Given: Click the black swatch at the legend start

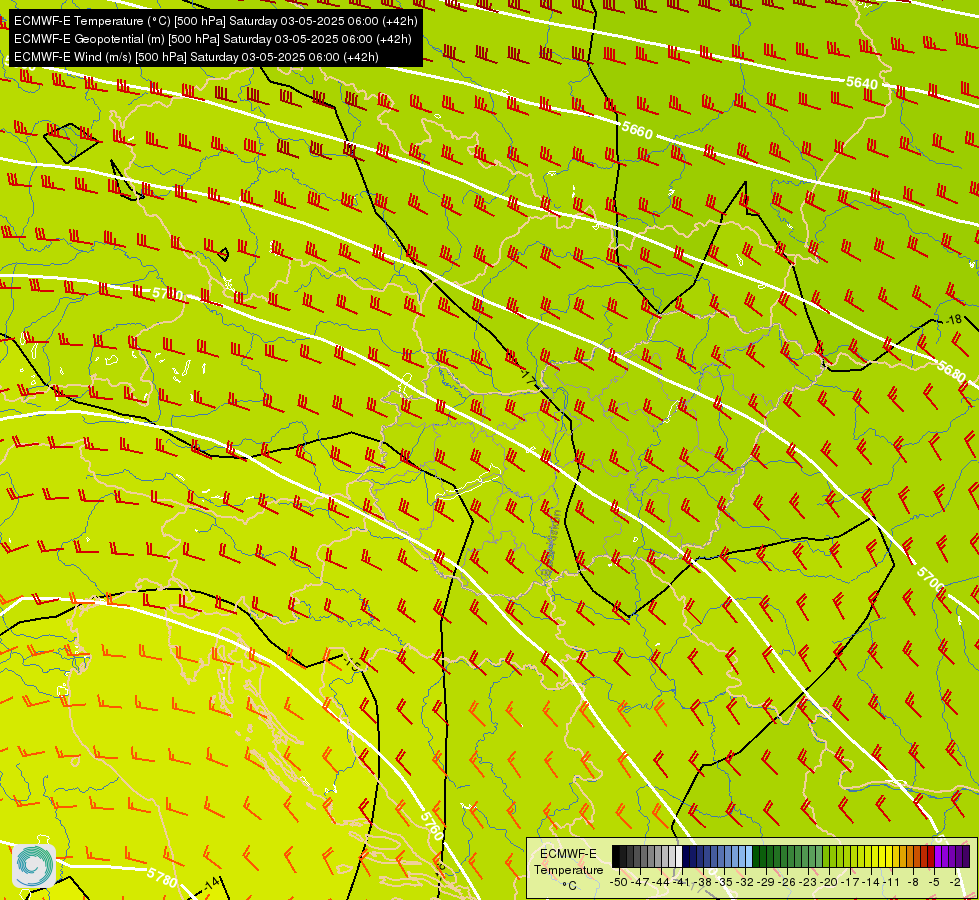Looking at the screenshot, I should pos(616,856).
